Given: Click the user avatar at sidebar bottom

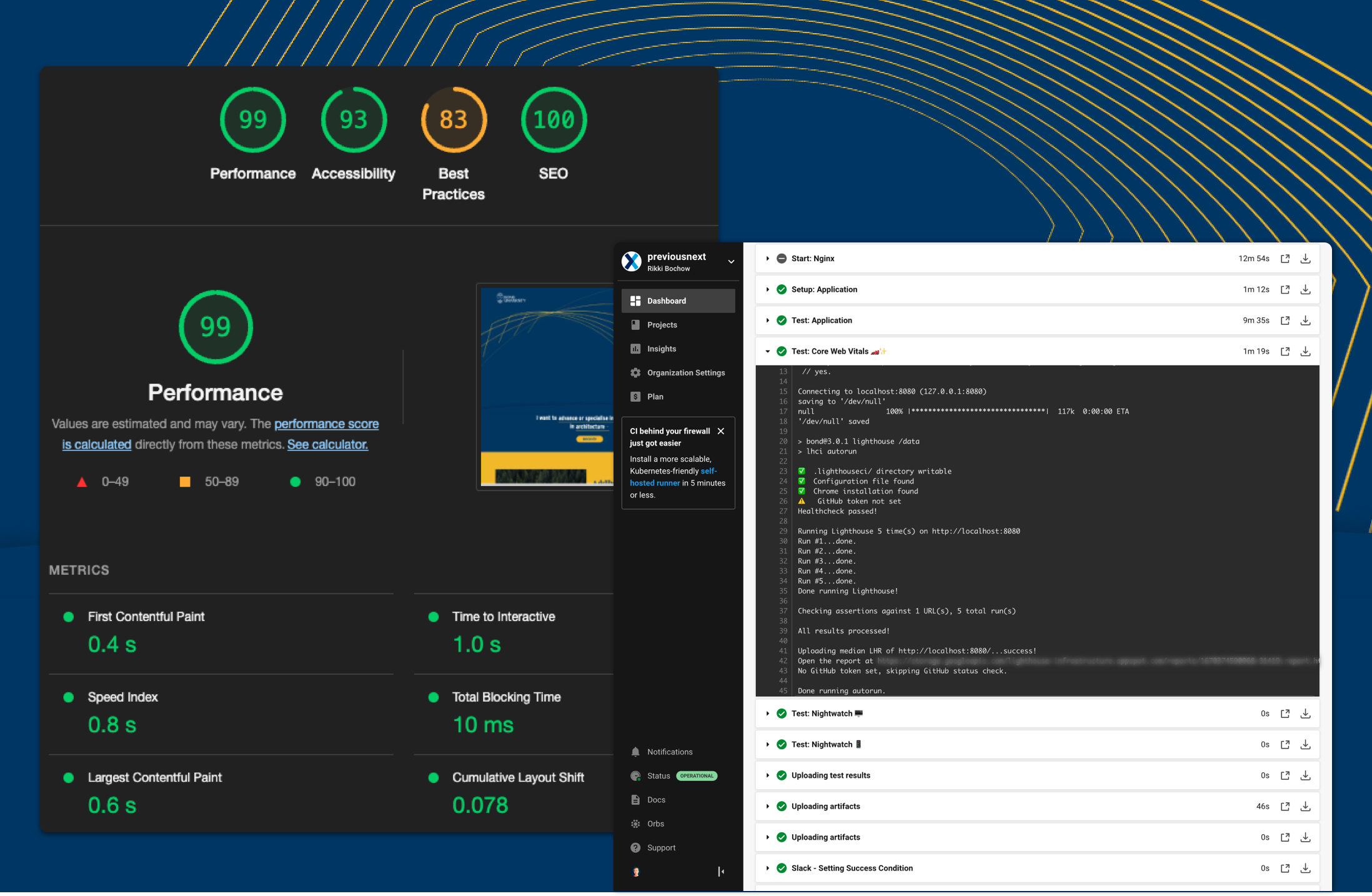Looking at the screenshot, I should pyautogui.click(x=635, y=872).
